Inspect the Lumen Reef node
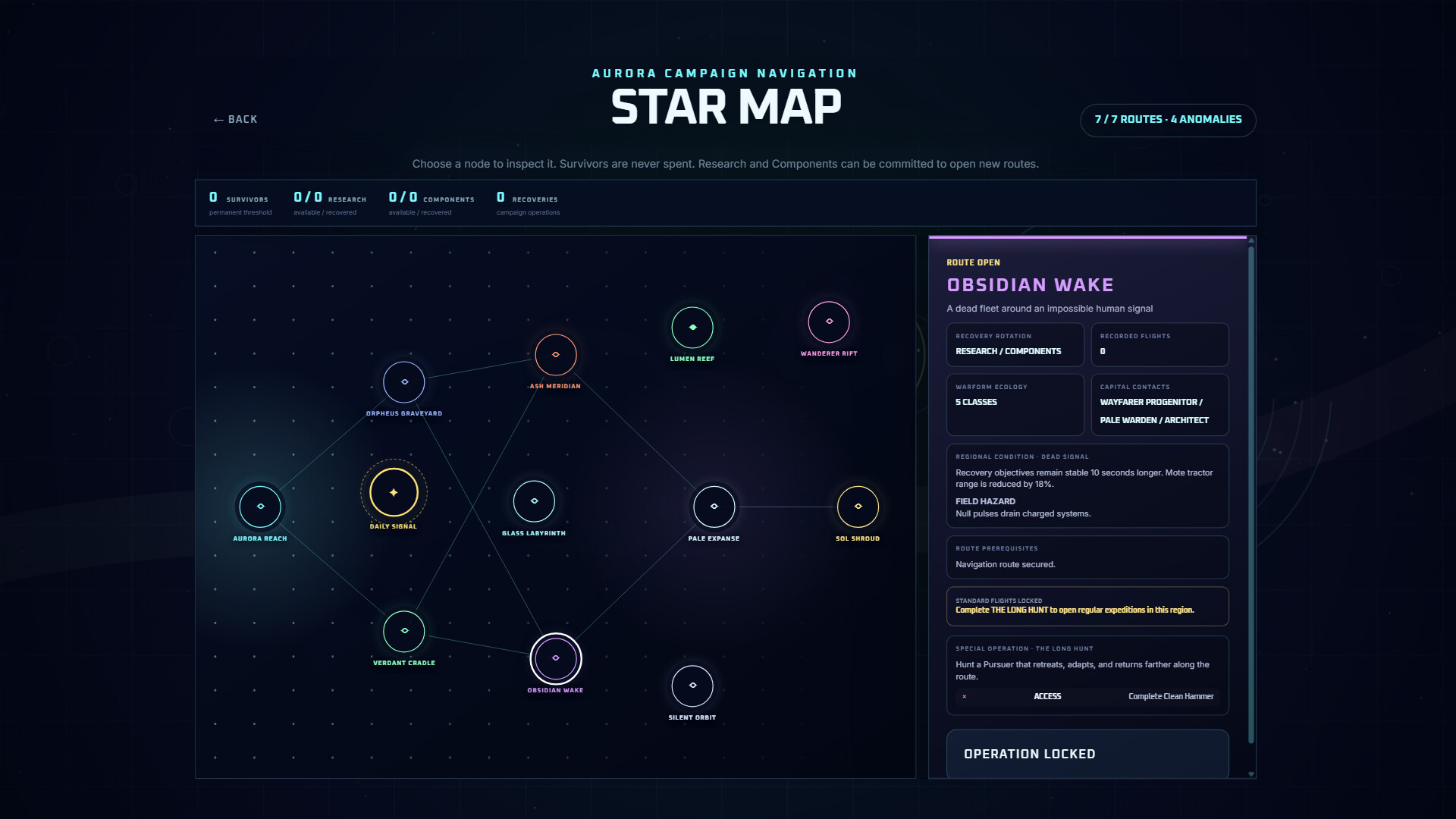The image size is (1456, 819). tap(692, 328)
